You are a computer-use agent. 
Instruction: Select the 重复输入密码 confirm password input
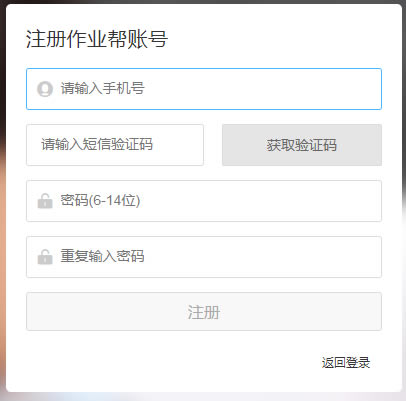(x=204, y=257)
